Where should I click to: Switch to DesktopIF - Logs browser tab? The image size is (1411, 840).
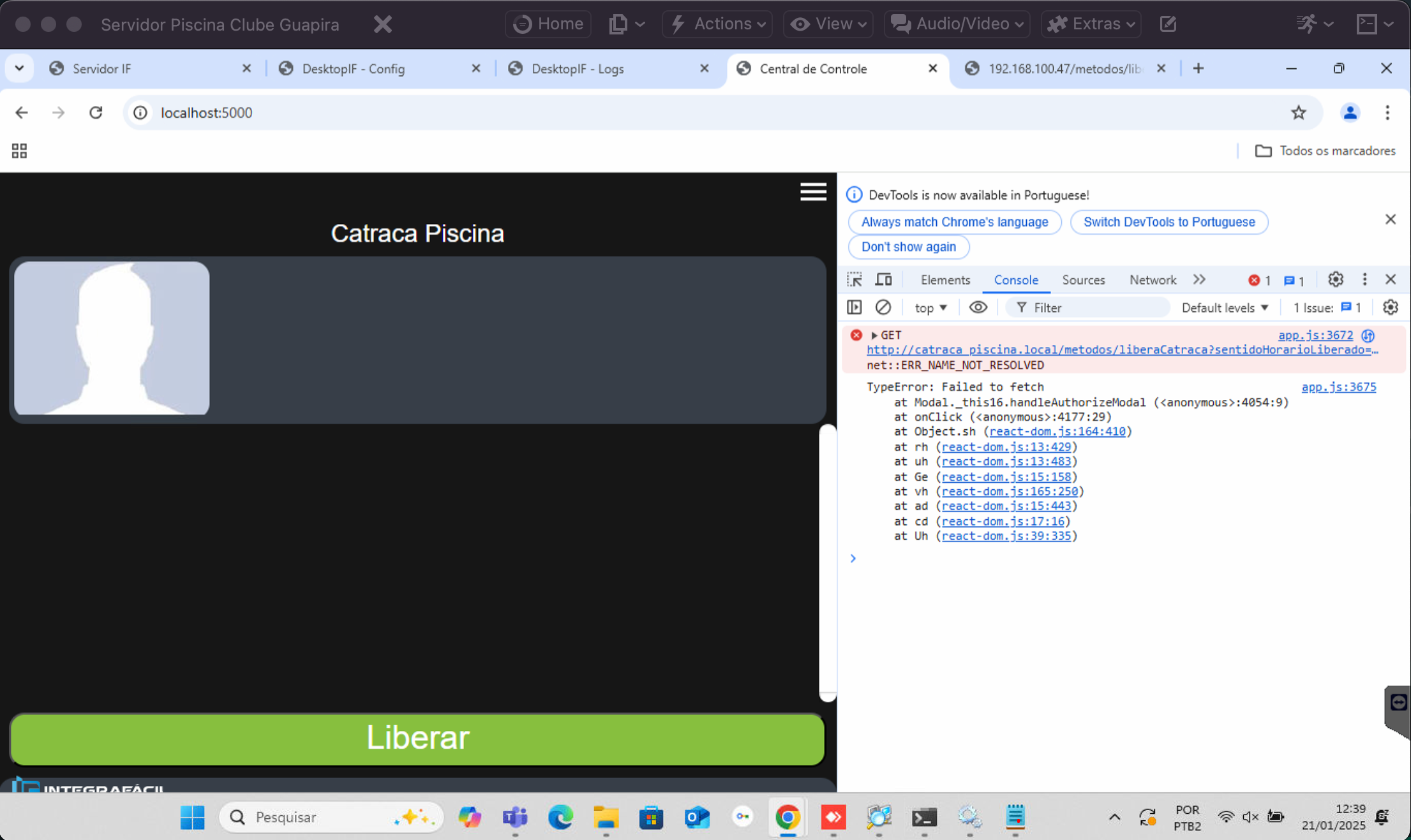click(x=577, y=69)
